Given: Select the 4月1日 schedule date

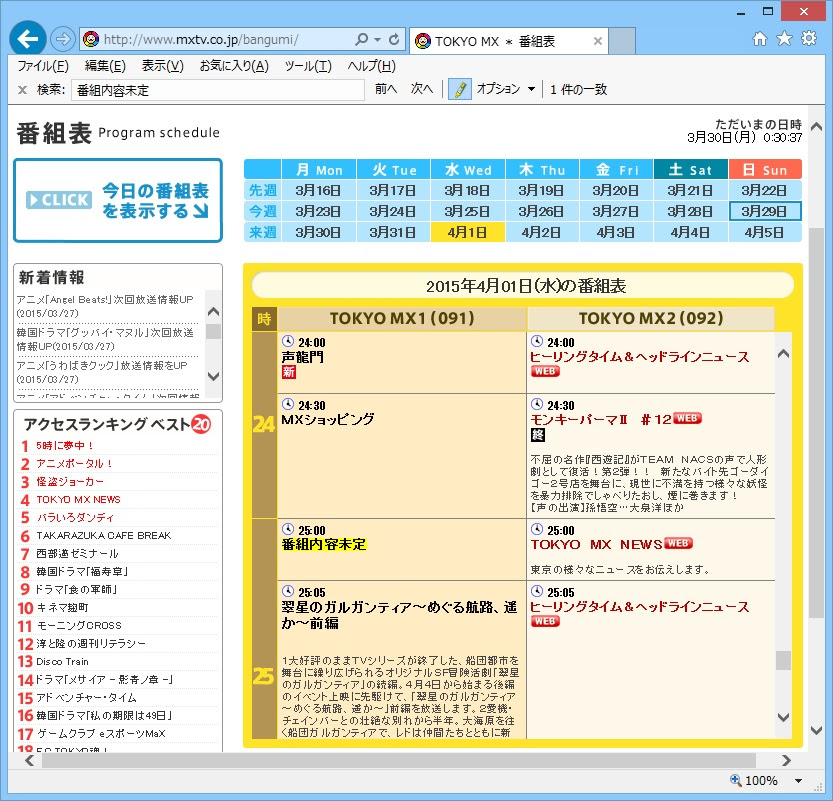Looking at the screenshot, I should pyautogui.click(x=467, y=233).
